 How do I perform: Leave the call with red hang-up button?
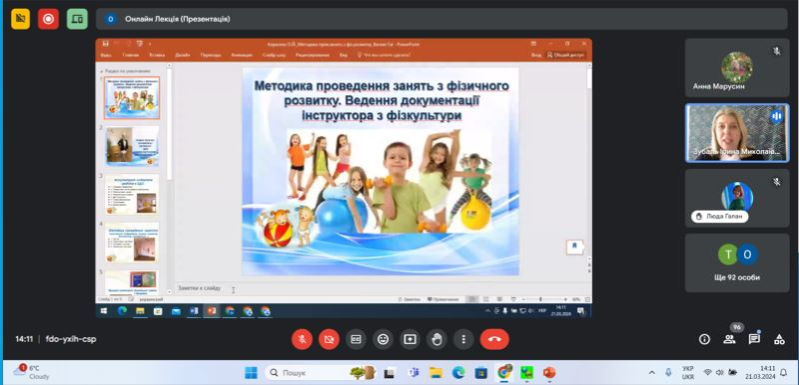tap(494, 339)
